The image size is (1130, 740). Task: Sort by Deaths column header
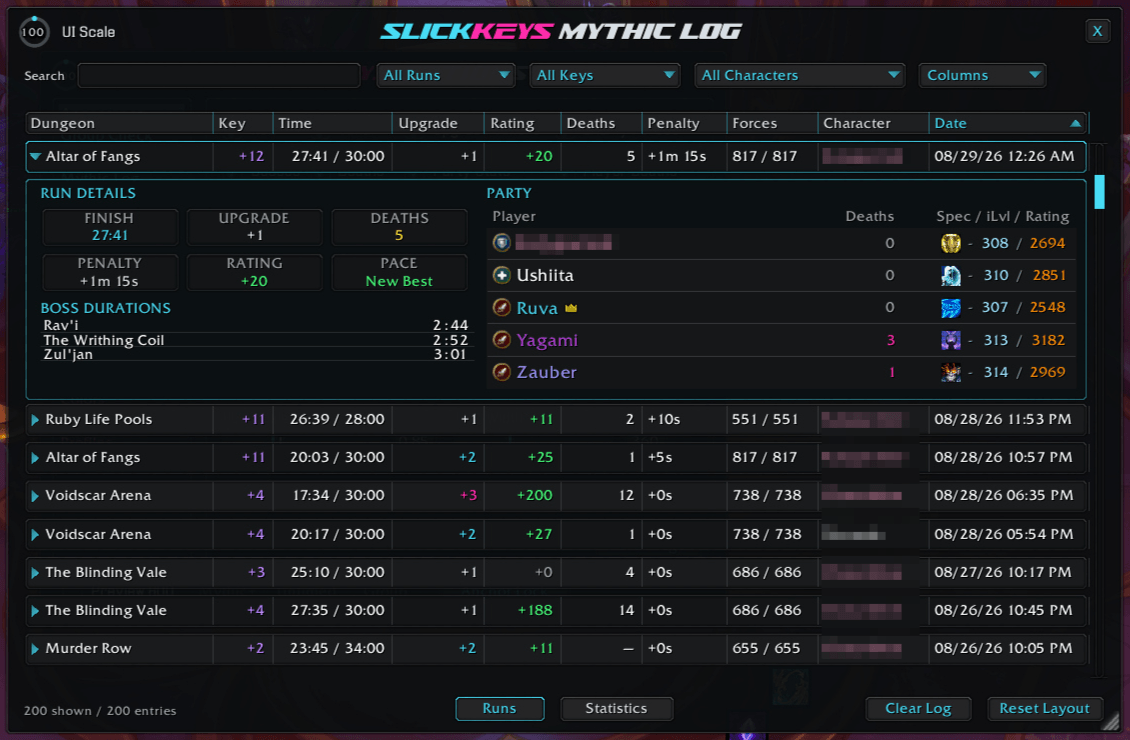[x=601, y=123]
